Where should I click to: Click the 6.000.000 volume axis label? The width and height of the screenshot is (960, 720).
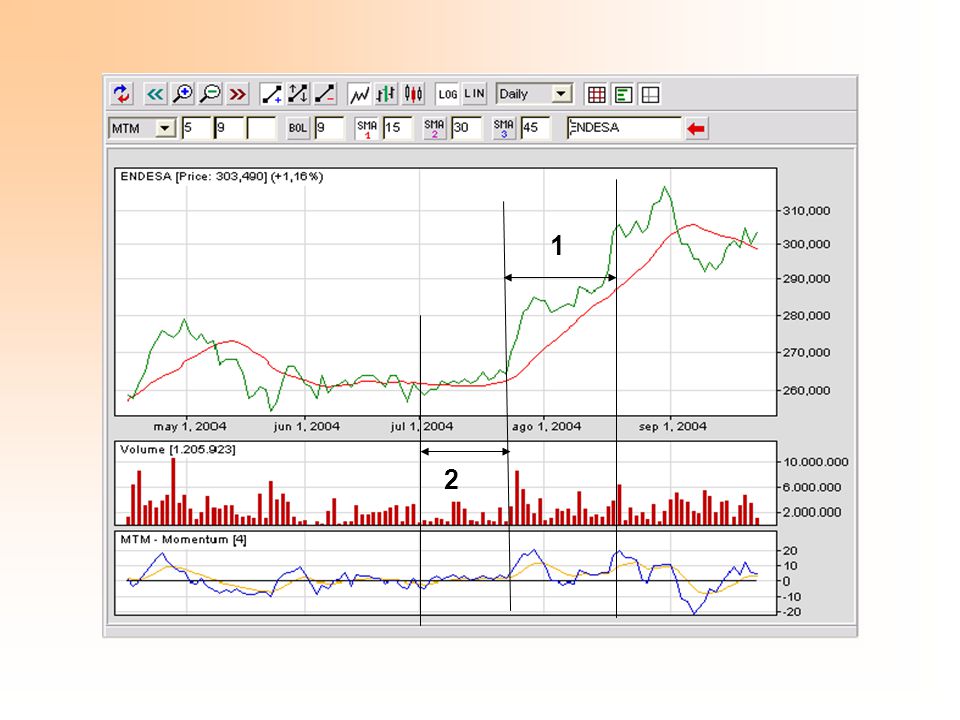[812, 487]
